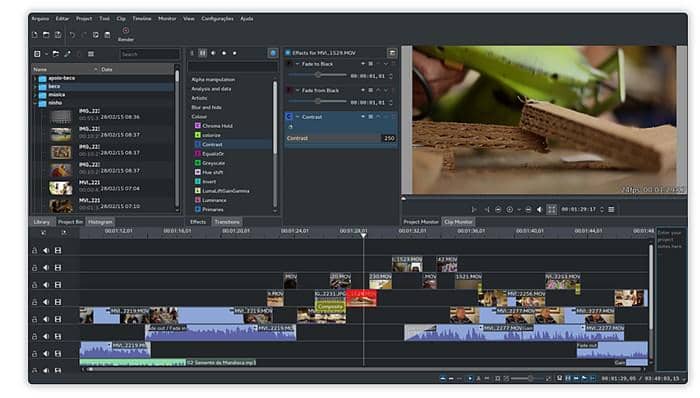Collapse the Contrast effect arrow
700x398 pixels.
tap(297, 116)
